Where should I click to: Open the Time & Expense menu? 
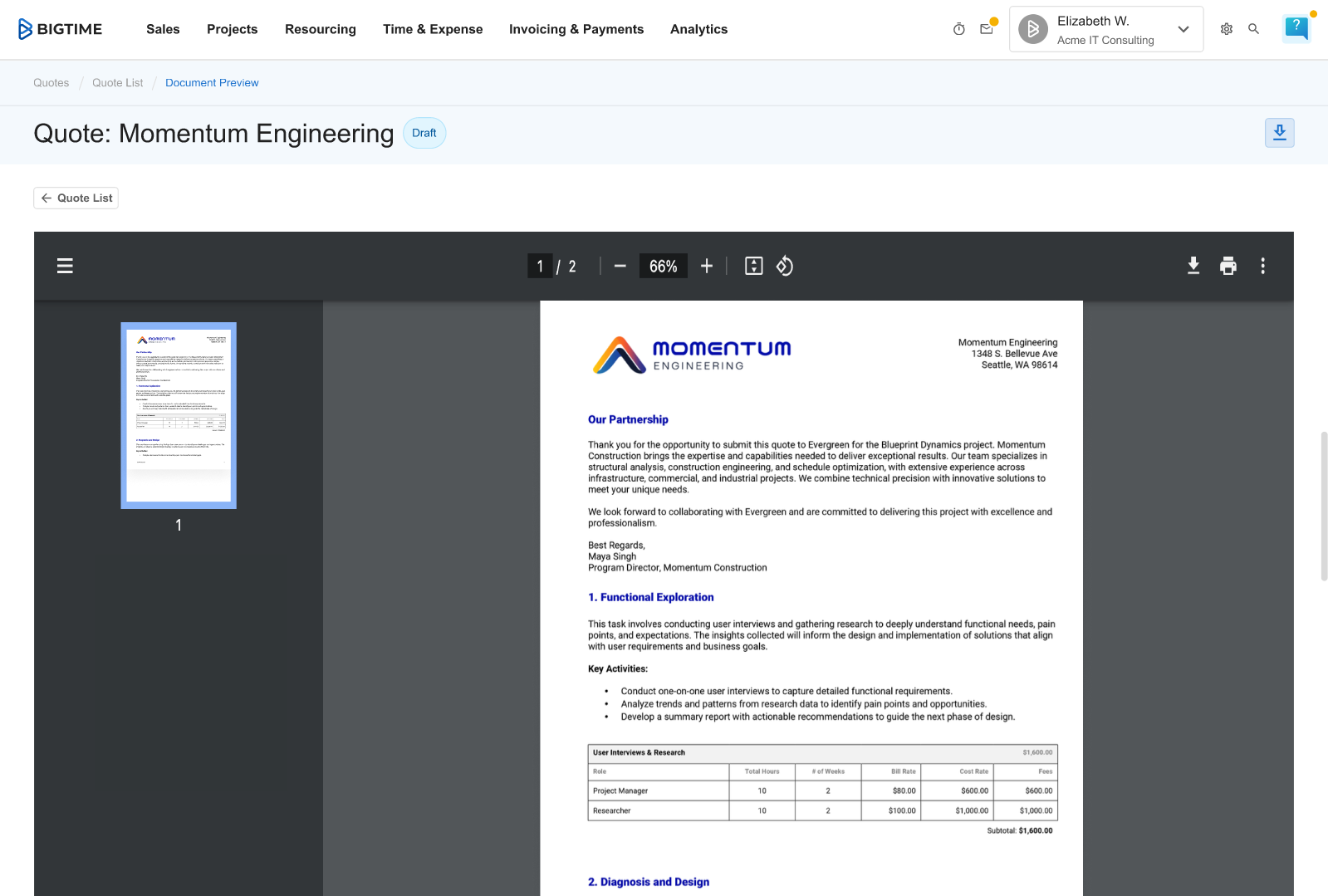[x=433, y=29]
